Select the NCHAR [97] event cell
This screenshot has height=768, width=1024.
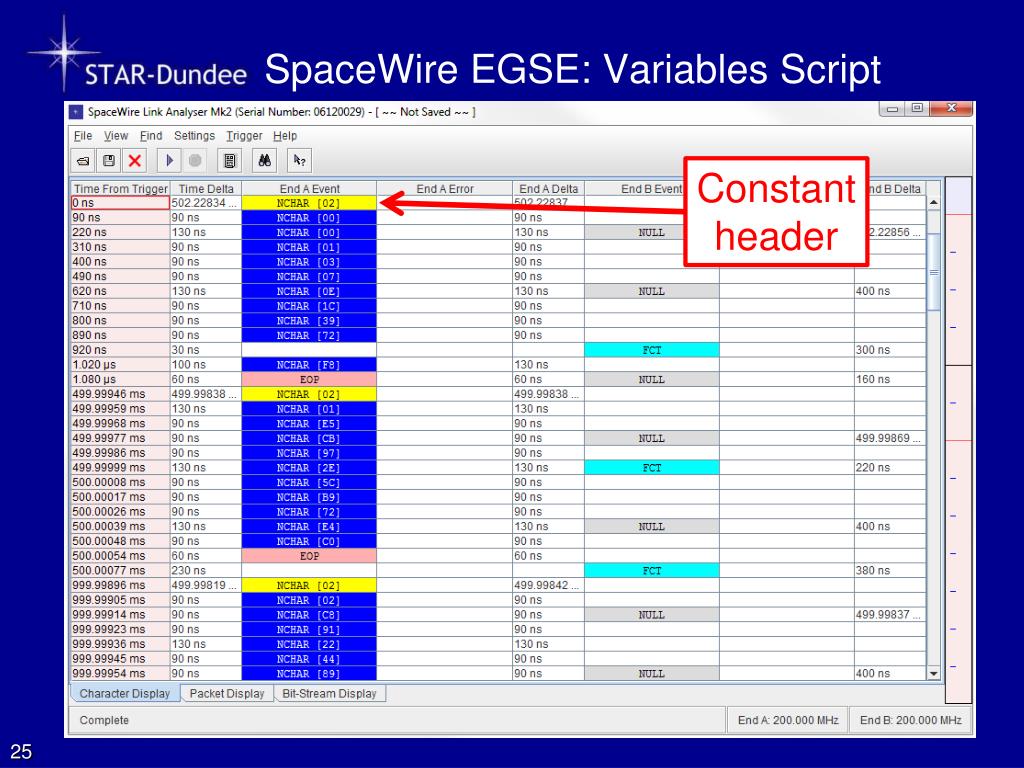tap(309, 453)
